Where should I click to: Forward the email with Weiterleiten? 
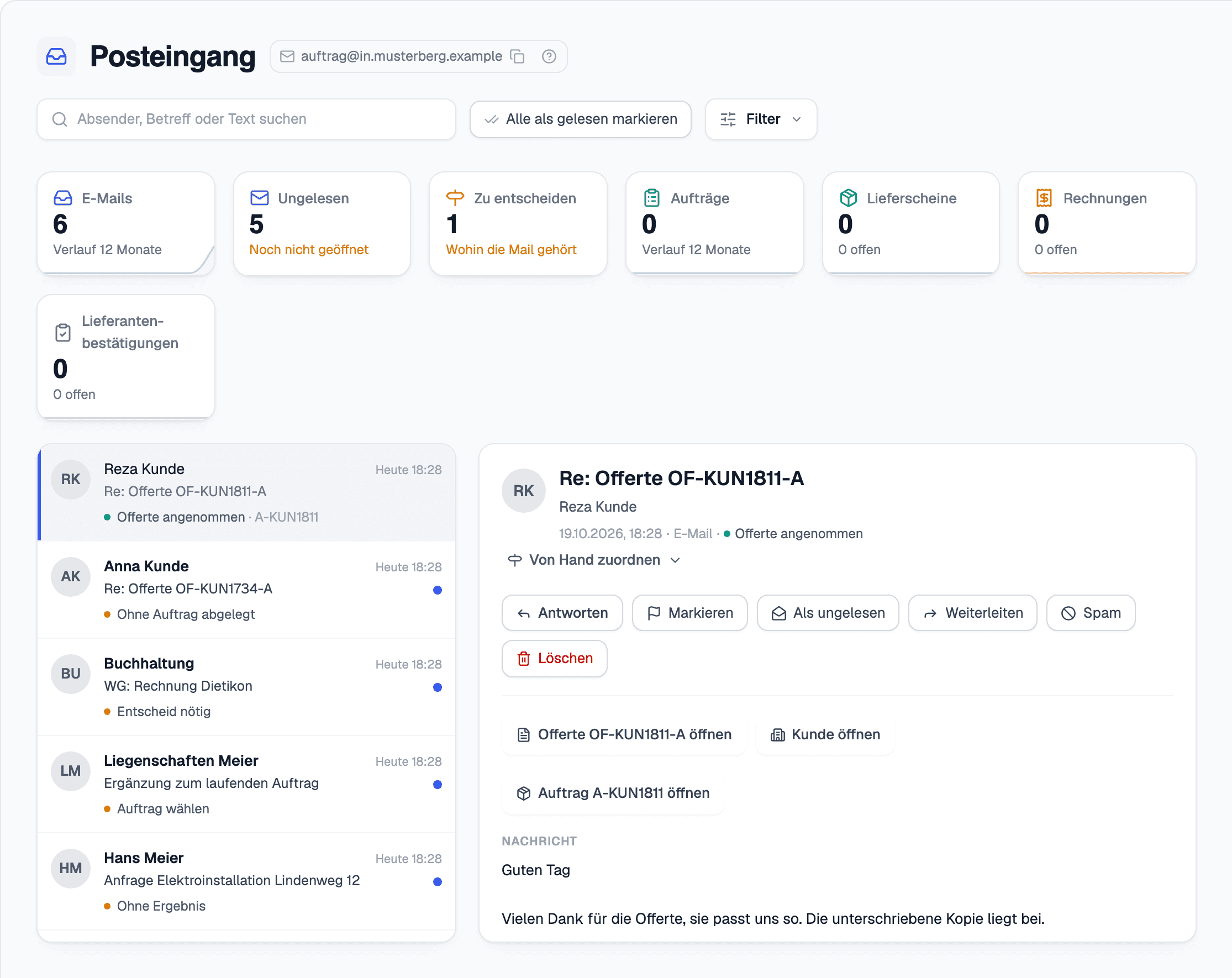(972, 613)
